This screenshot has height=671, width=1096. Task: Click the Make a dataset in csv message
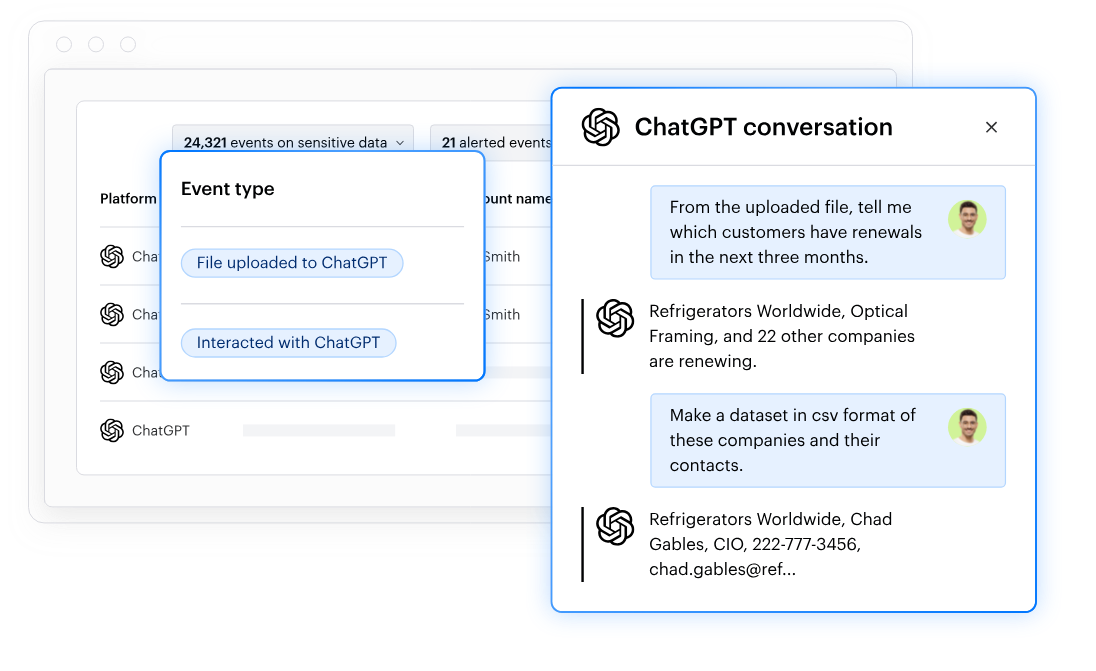tap(828, 440)
